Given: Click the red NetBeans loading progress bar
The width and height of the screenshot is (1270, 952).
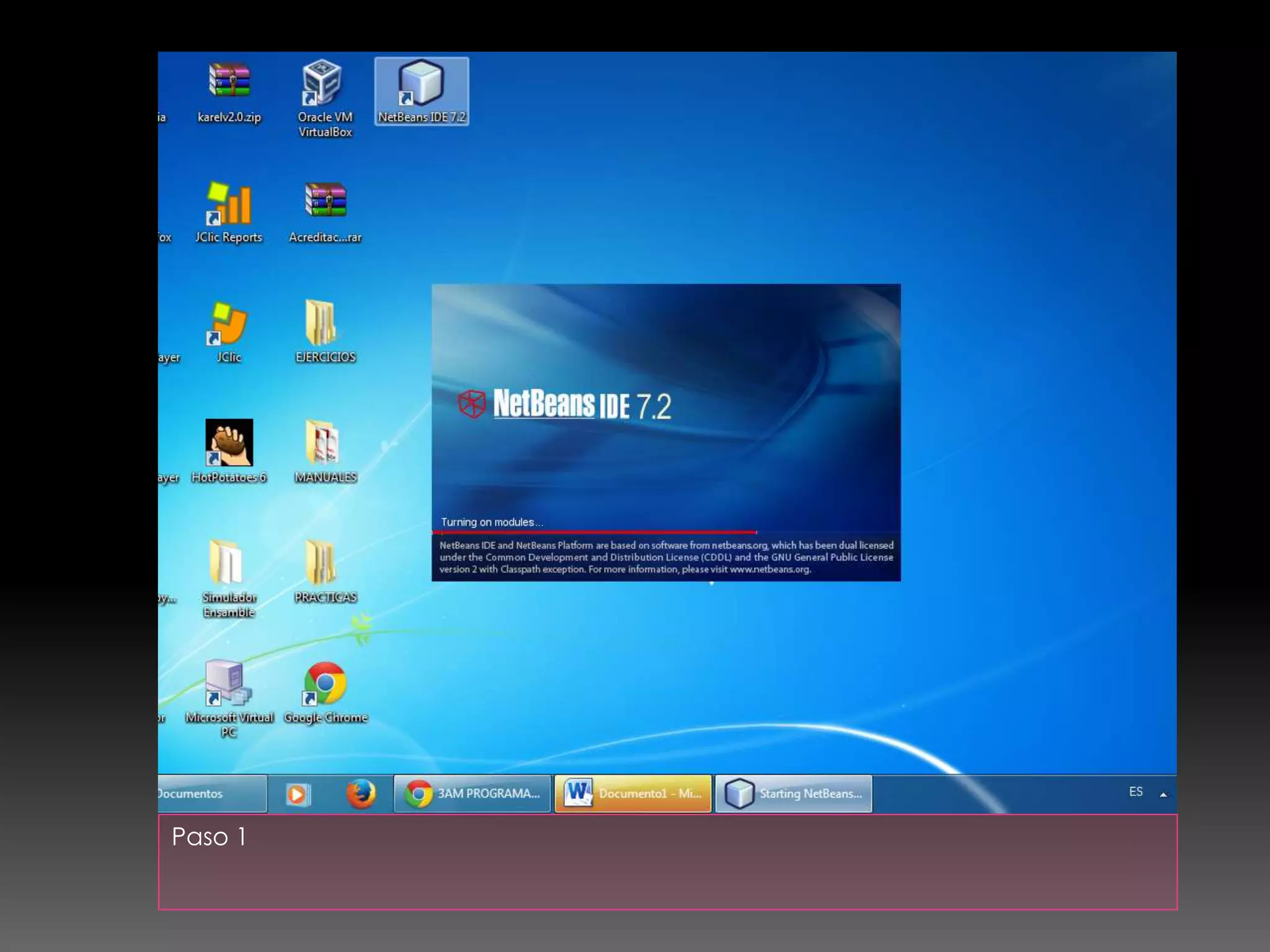Looking at the screenshot, I should click(594, 532).
